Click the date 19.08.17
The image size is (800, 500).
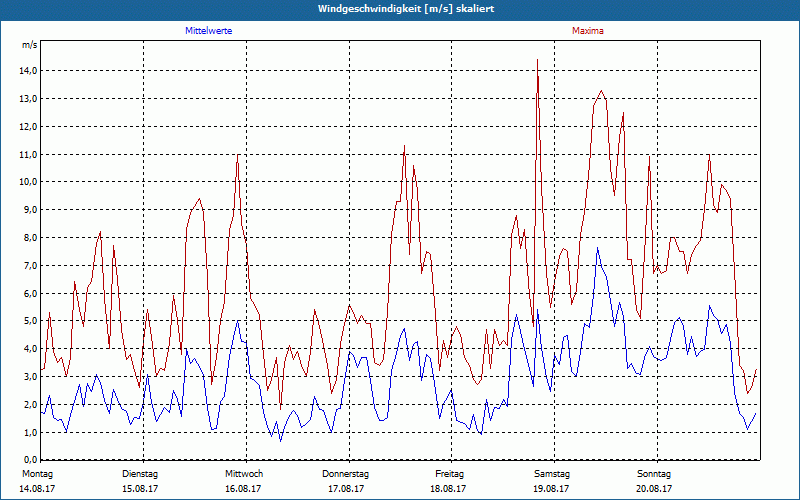coord(551,489)
